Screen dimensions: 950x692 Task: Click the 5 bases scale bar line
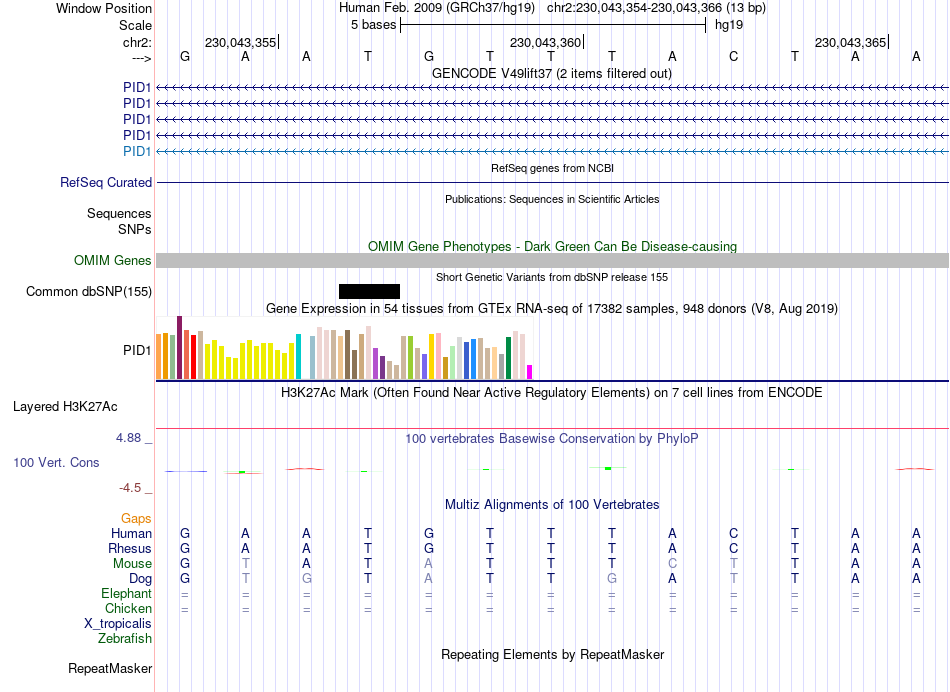click(x=553, y=25)
